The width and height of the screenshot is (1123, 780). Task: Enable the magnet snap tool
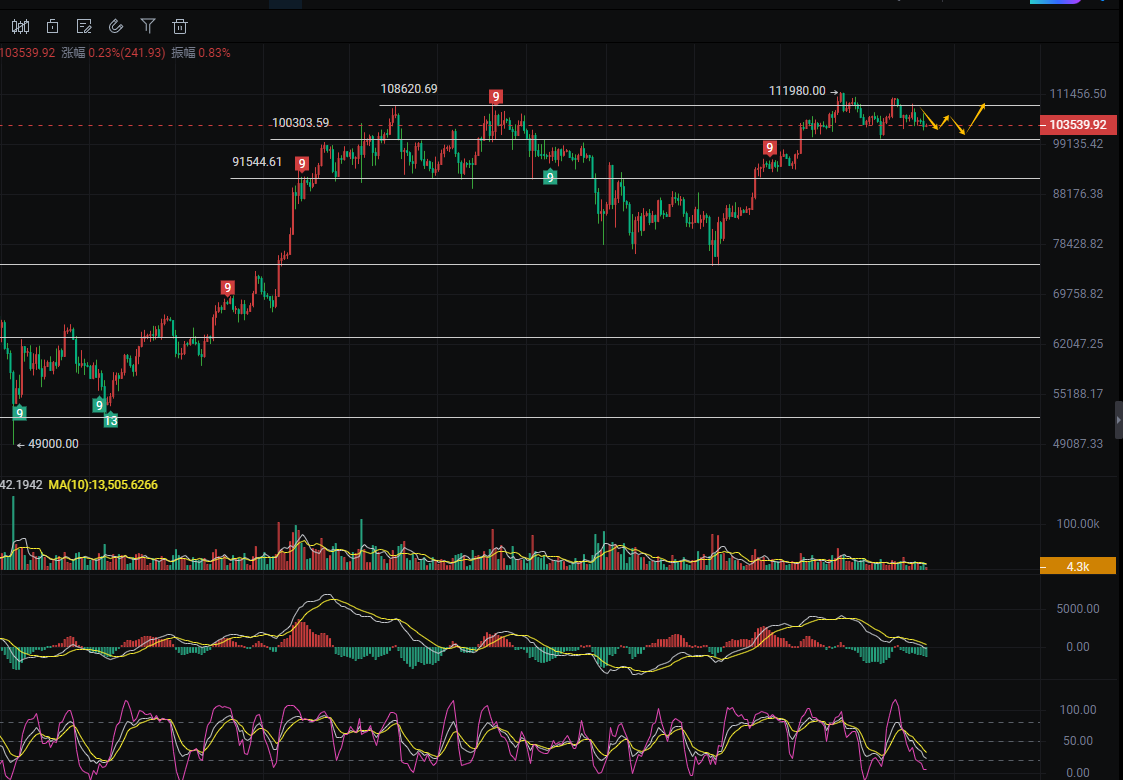coord(116,27)
